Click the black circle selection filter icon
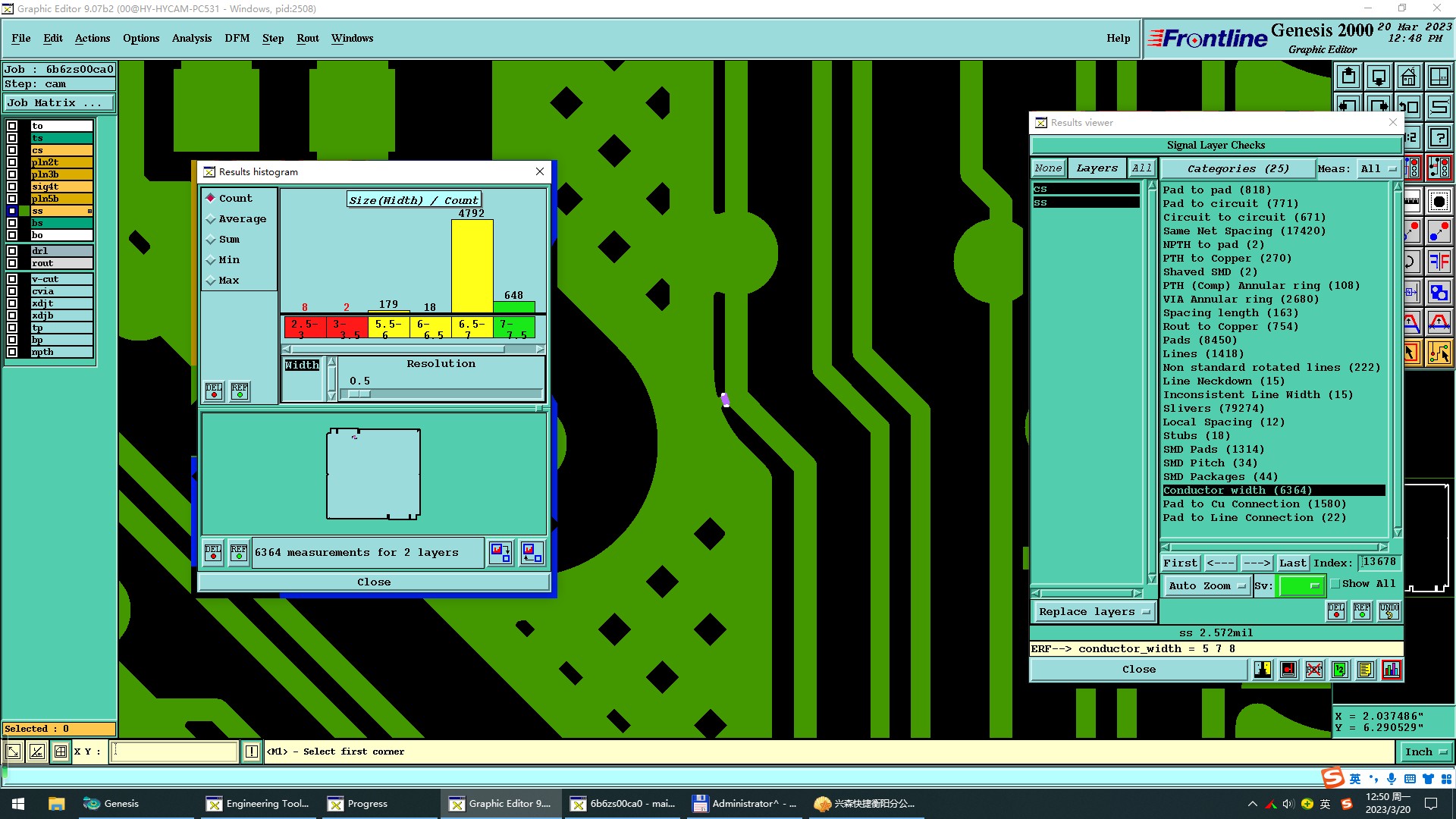 click(1439, 202)
